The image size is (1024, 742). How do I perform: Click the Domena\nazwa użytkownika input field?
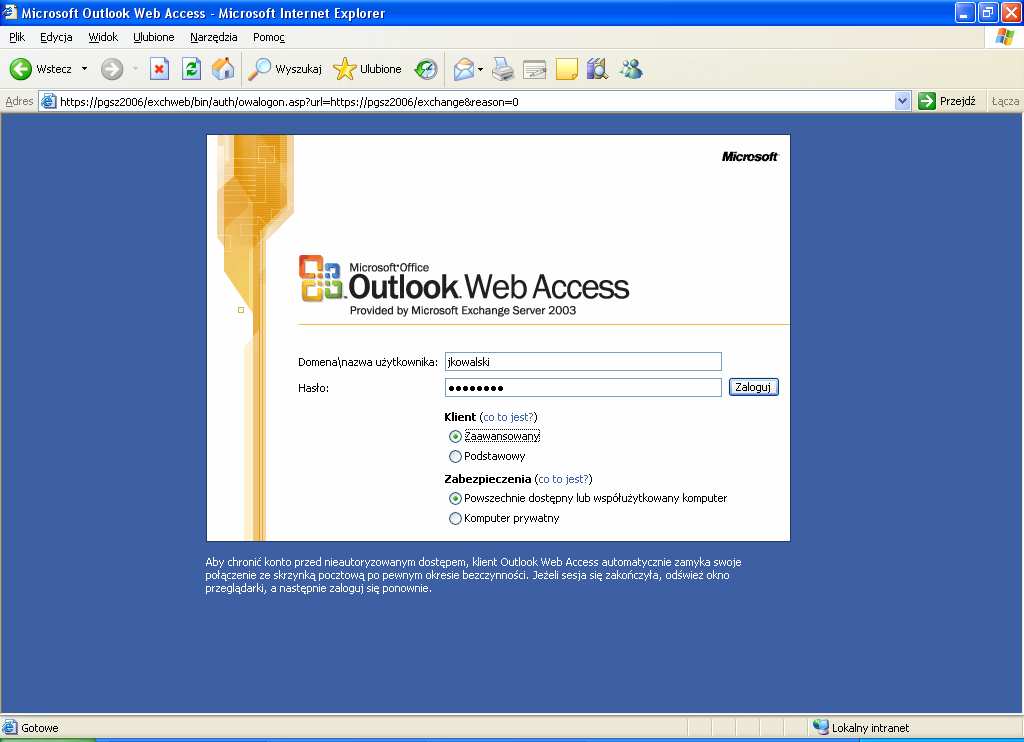pos(583,361)
